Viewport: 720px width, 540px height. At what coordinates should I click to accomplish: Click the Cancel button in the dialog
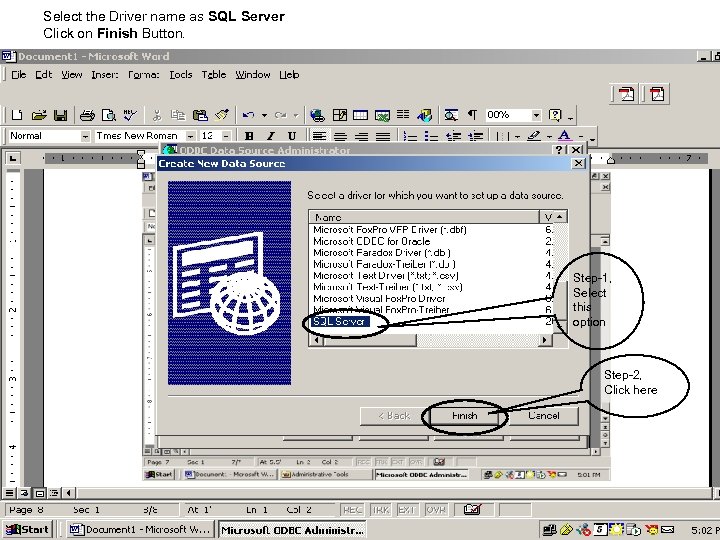click(x=544, y=416)
